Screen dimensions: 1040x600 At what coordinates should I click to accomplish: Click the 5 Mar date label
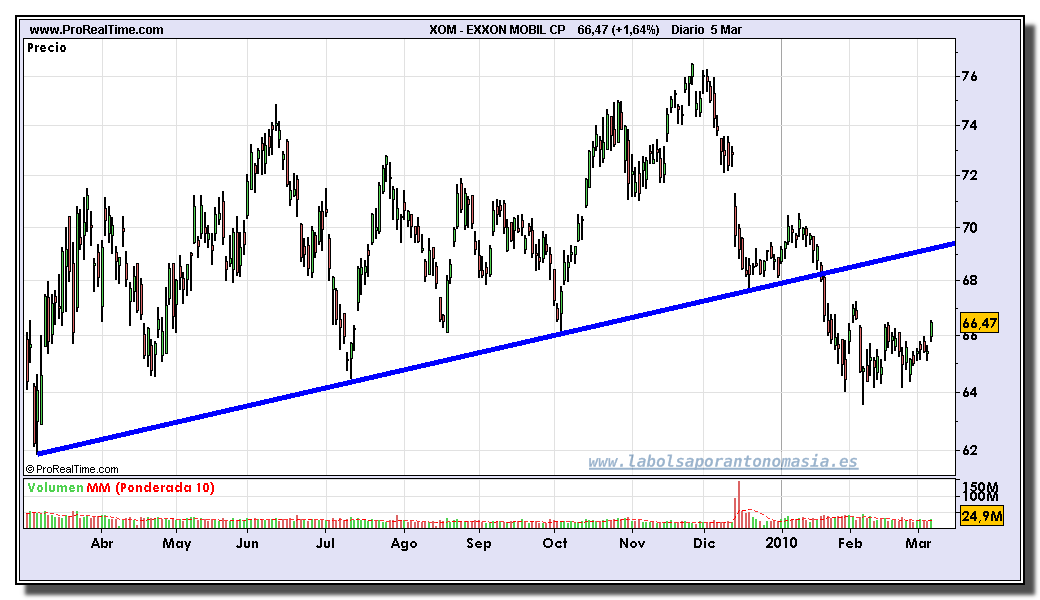click(726, 30)
